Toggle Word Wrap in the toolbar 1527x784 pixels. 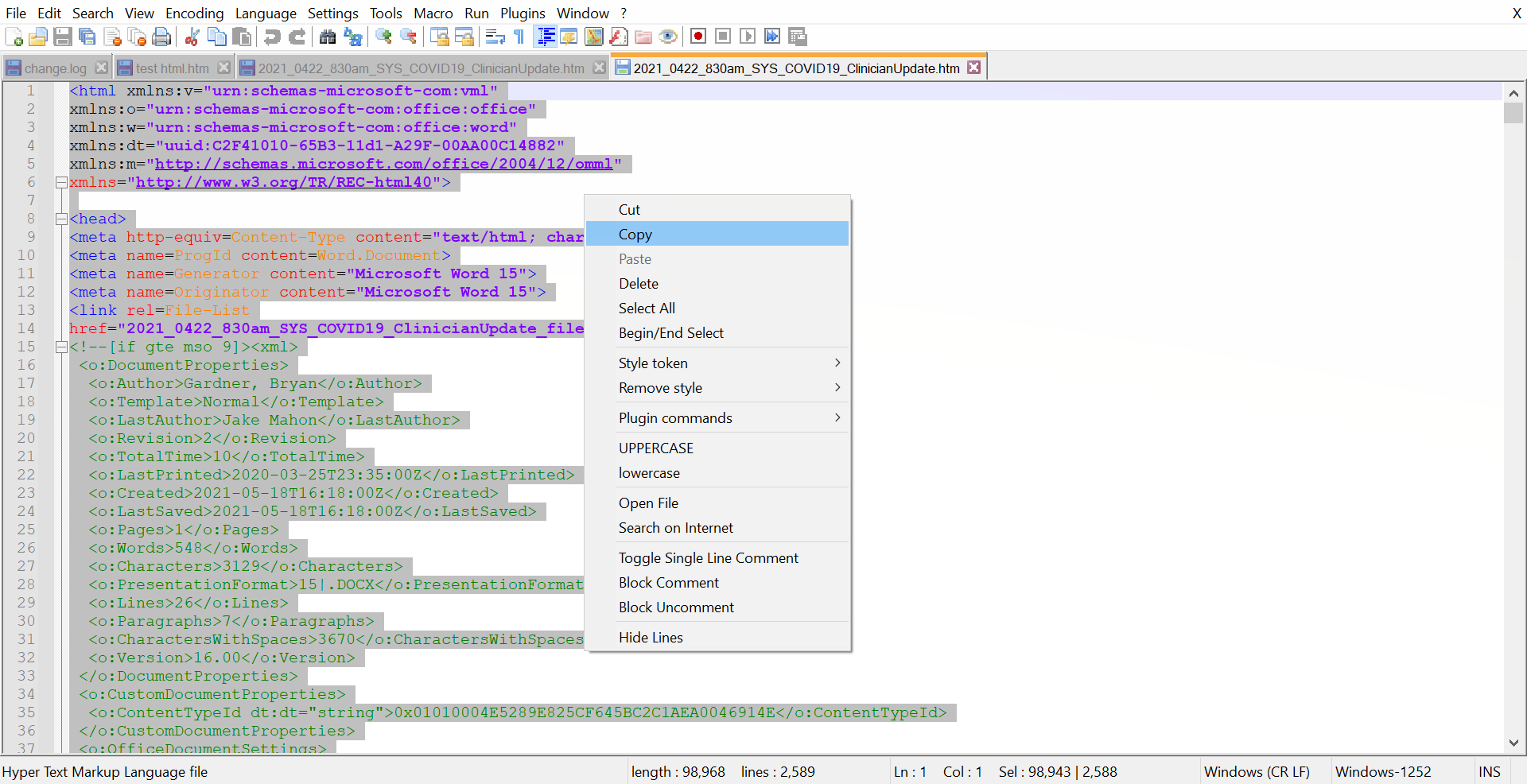(495, 37)
